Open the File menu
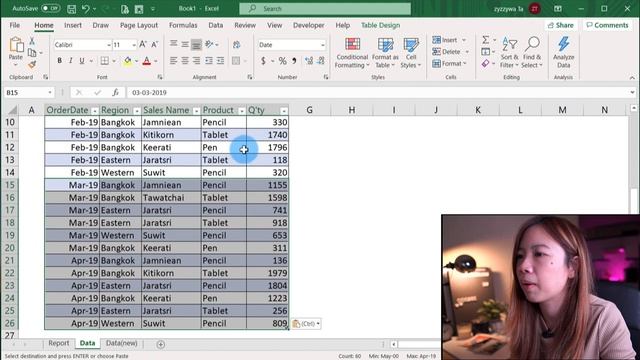 [15, 25]
